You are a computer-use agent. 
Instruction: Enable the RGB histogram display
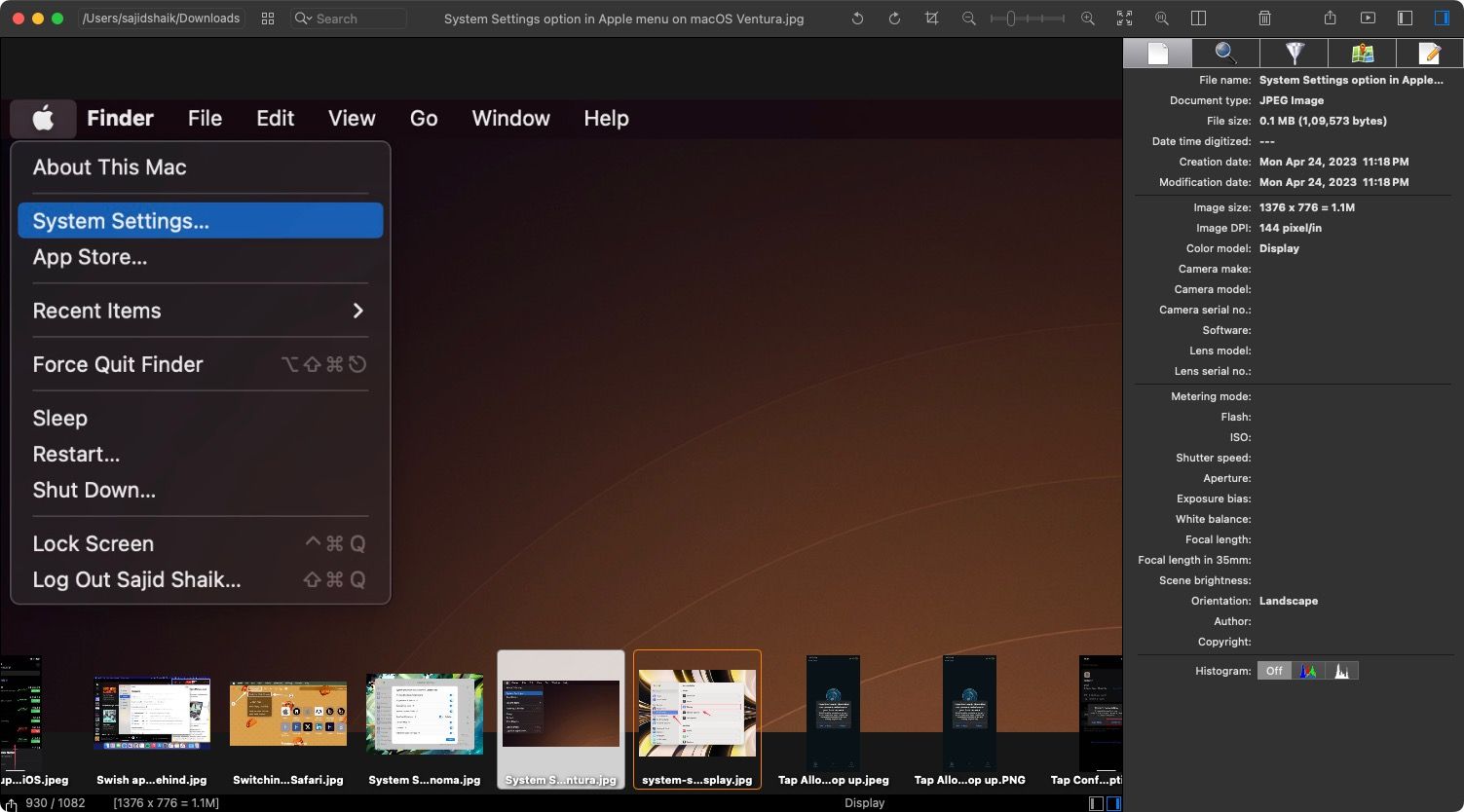pyautogui.click(x=1308, y=671)
